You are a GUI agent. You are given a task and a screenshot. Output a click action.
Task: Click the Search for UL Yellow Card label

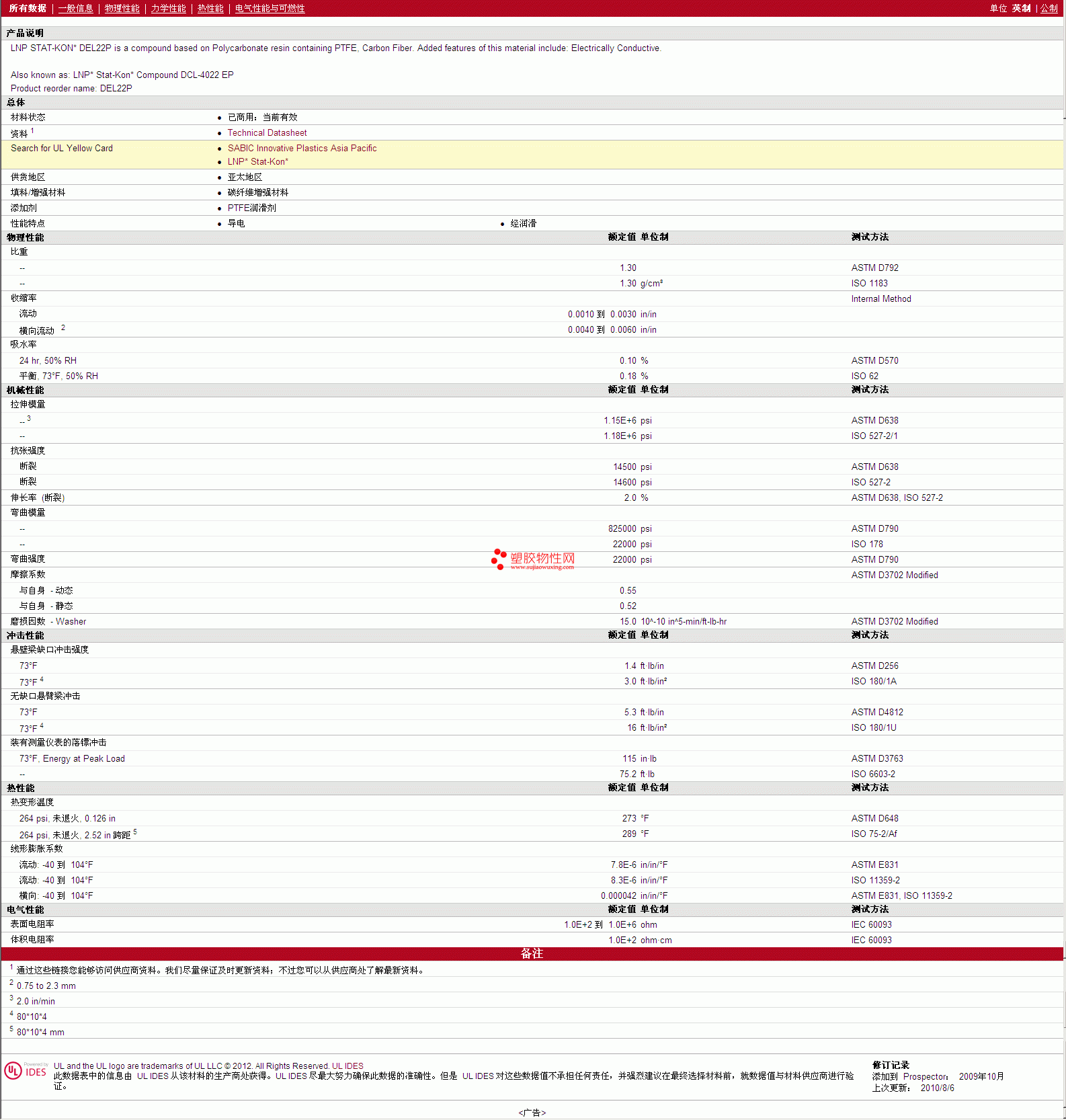[x=62, y=149]
